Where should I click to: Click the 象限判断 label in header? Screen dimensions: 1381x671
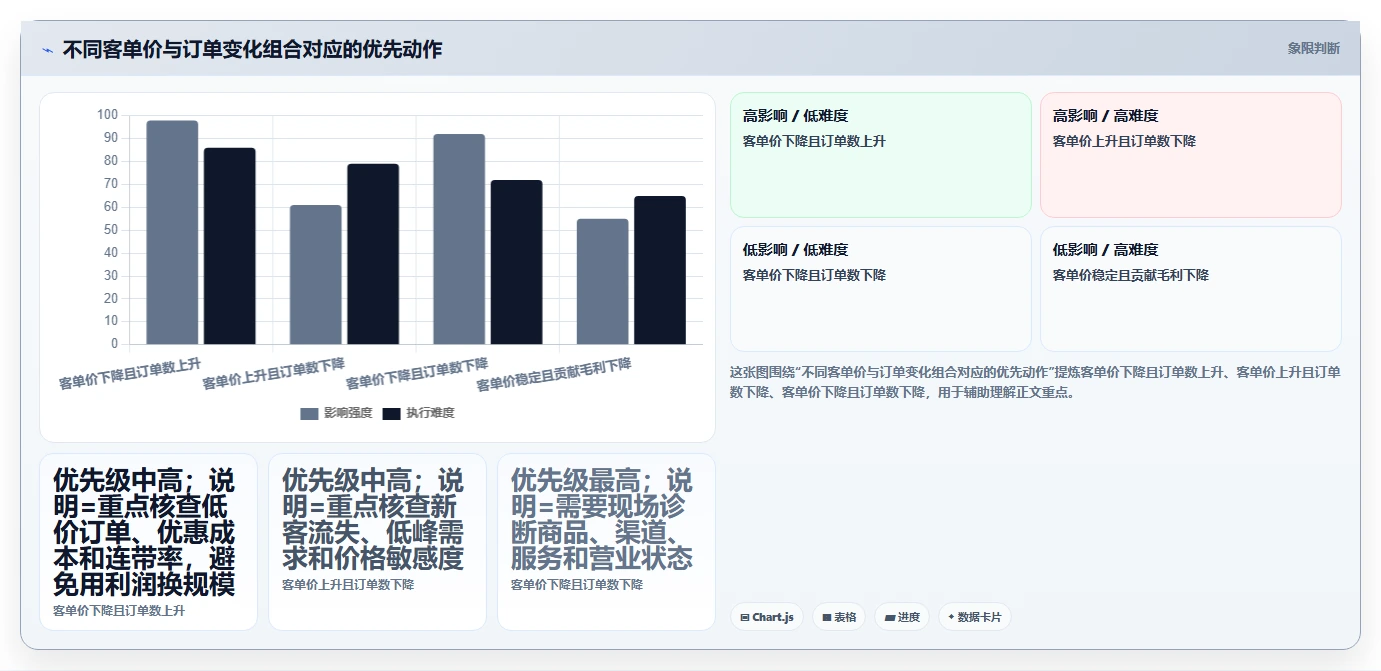(x=1313, y=48)
